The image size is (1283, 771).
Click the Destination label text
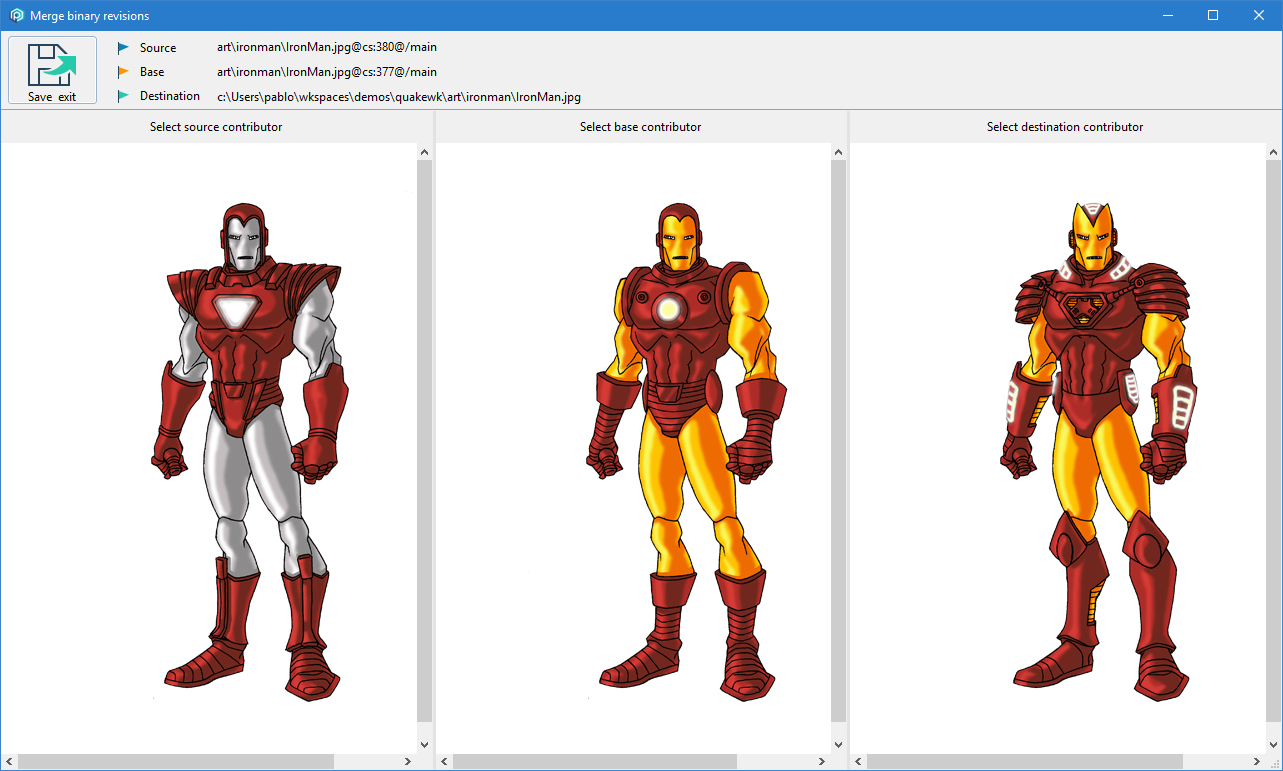170,96
